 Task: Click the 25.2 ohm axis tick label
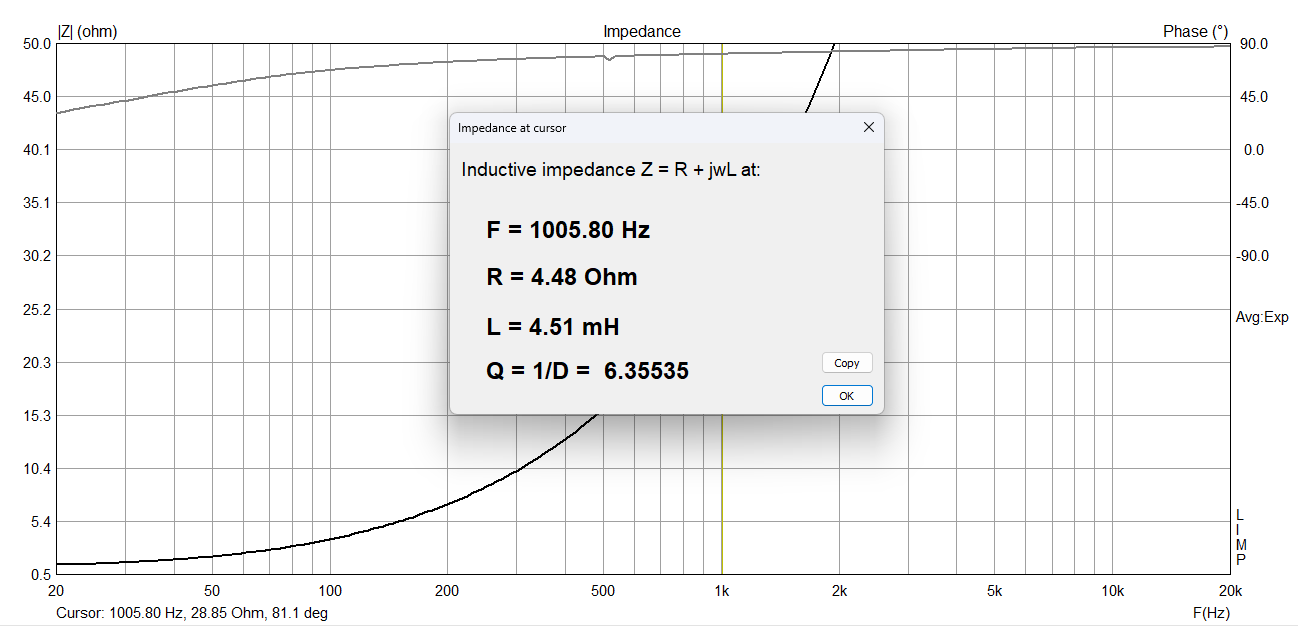click(x=37, y=309)
